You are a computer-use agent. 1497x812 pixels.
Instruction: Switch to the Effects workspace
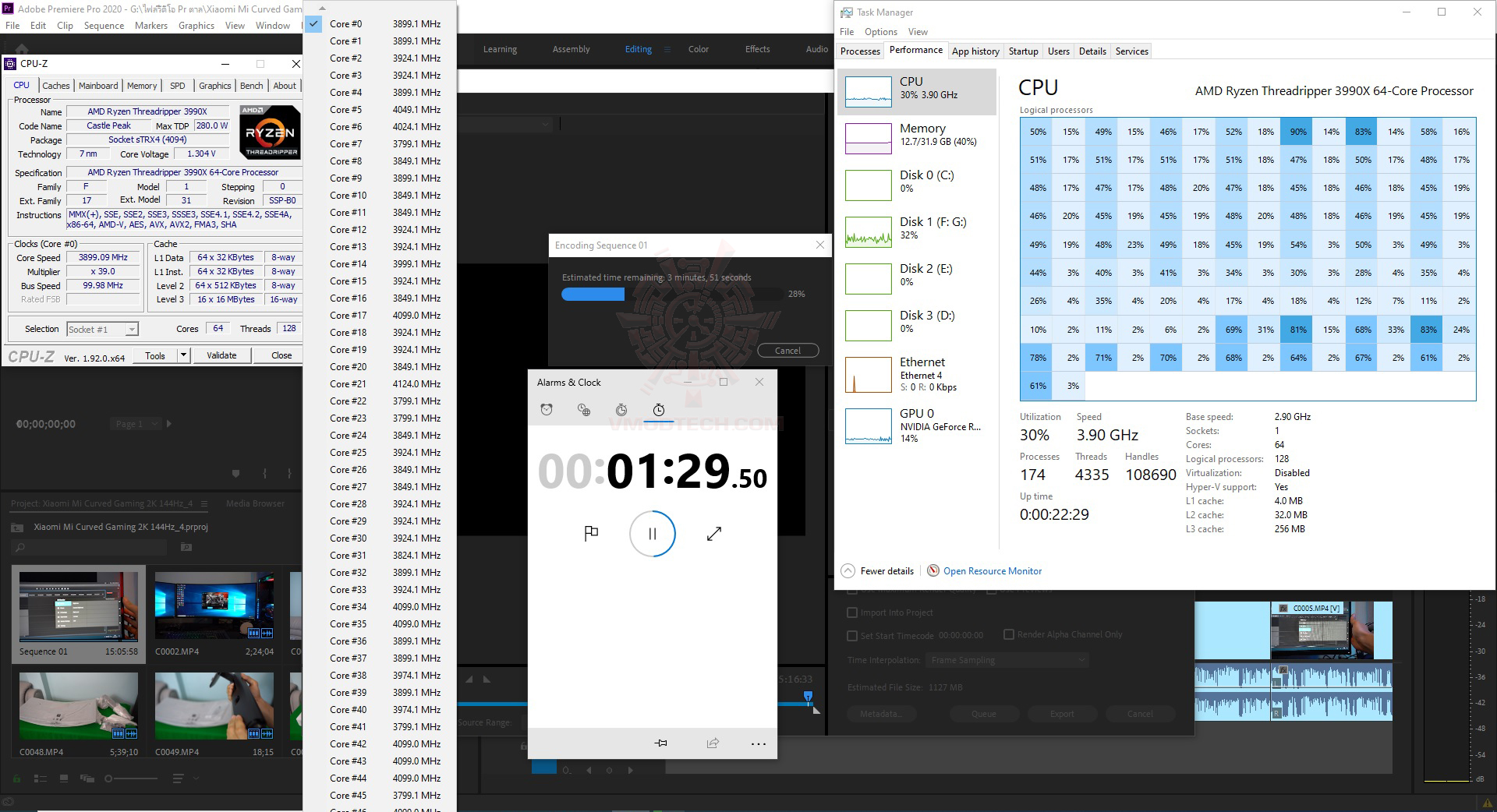(x=758, y=49)
